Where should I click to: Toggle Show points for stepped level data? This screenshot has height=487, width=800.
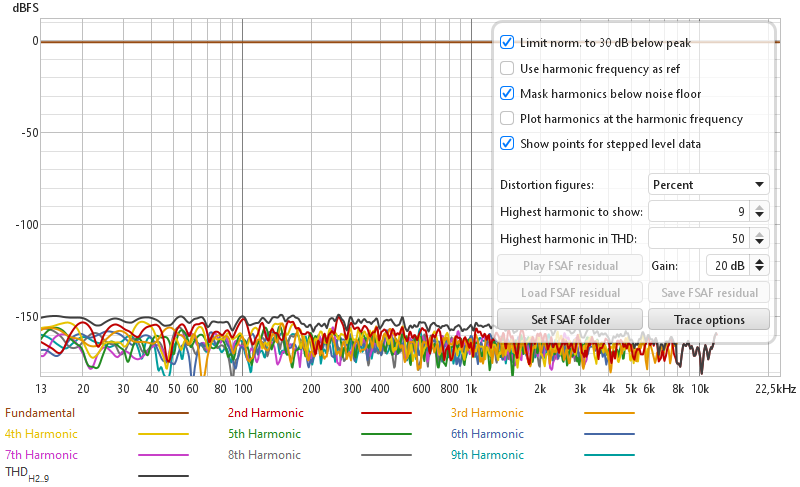coord(507,144)
